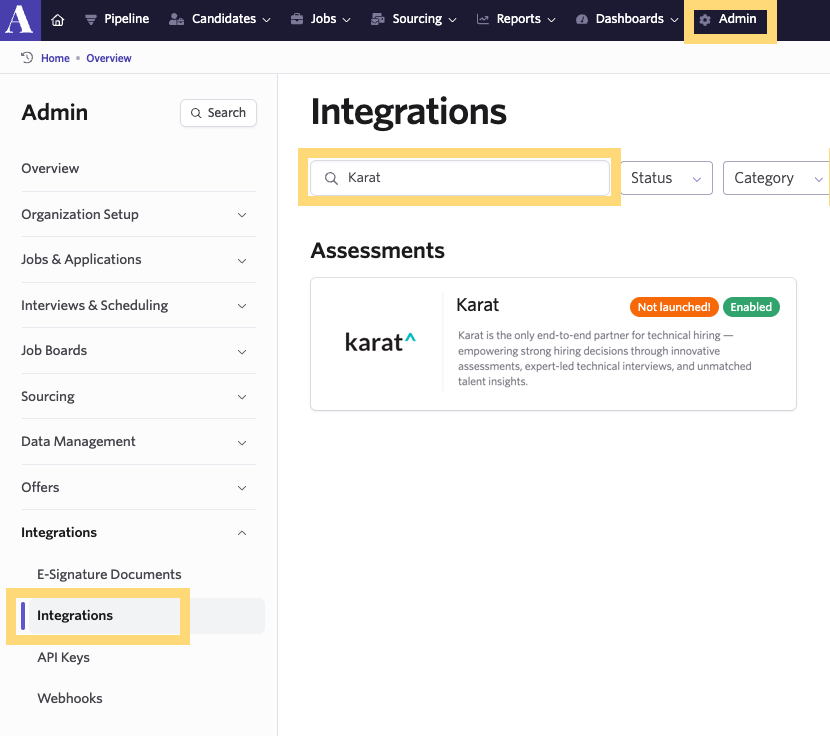The image size is (830, 736).
Task: Click the Jobs briefcase icon
Action: click(297, 20)
